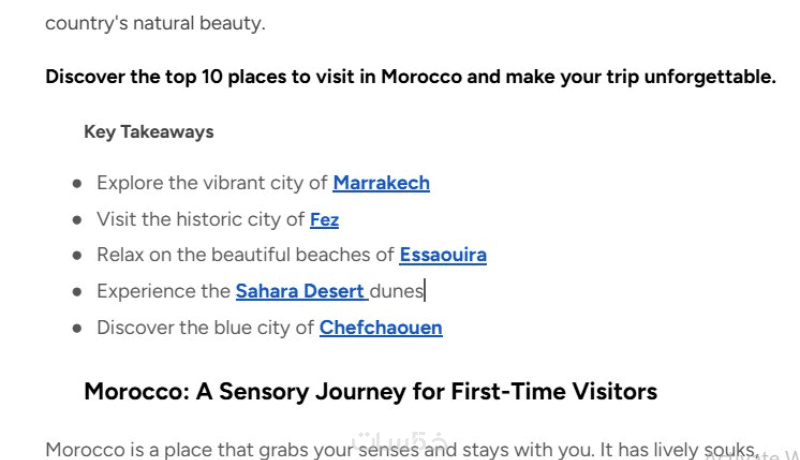The image size is (800, 460).
Task: Visit the Chefchaouen hyperlink
Action: click(x=380, y=327)
